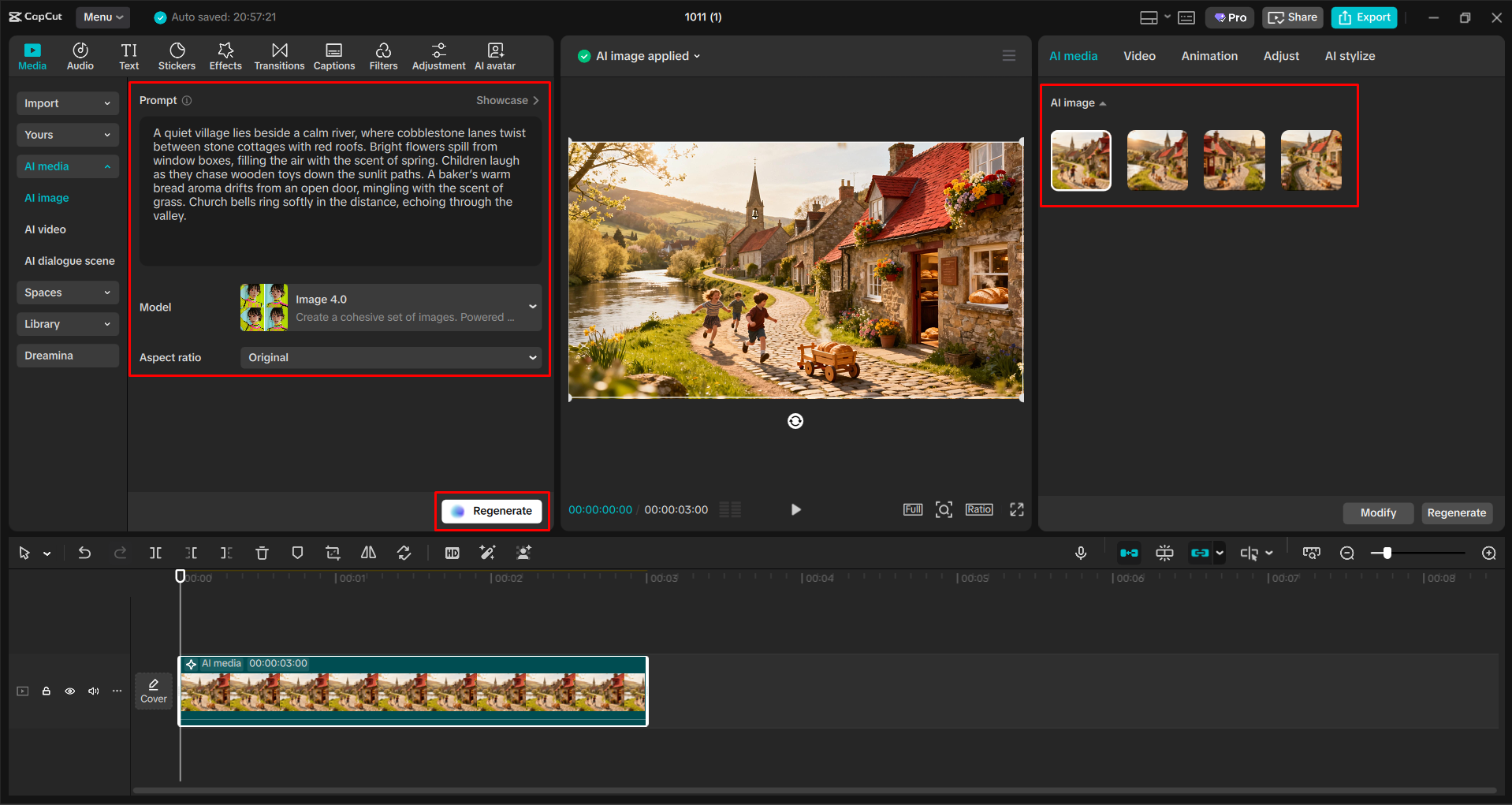Mirror the clip horizontally
This screenshot has width=1512, height=805.
click(368, 553)
